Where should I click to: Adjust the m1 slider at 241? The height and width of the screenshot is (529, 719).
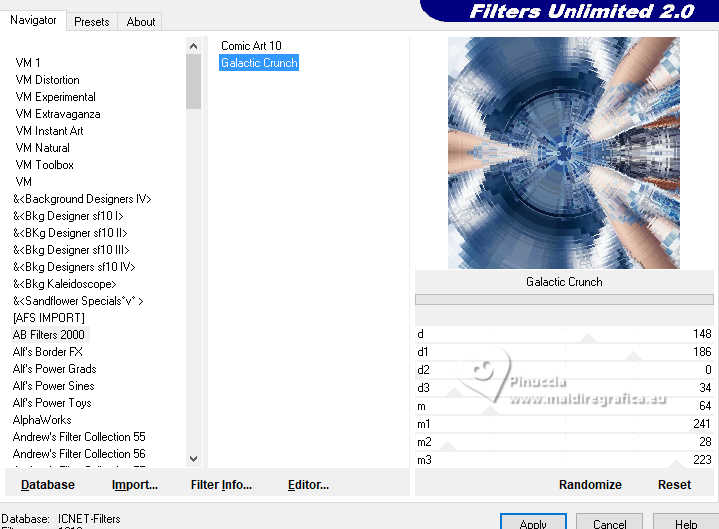click(564, 424)
